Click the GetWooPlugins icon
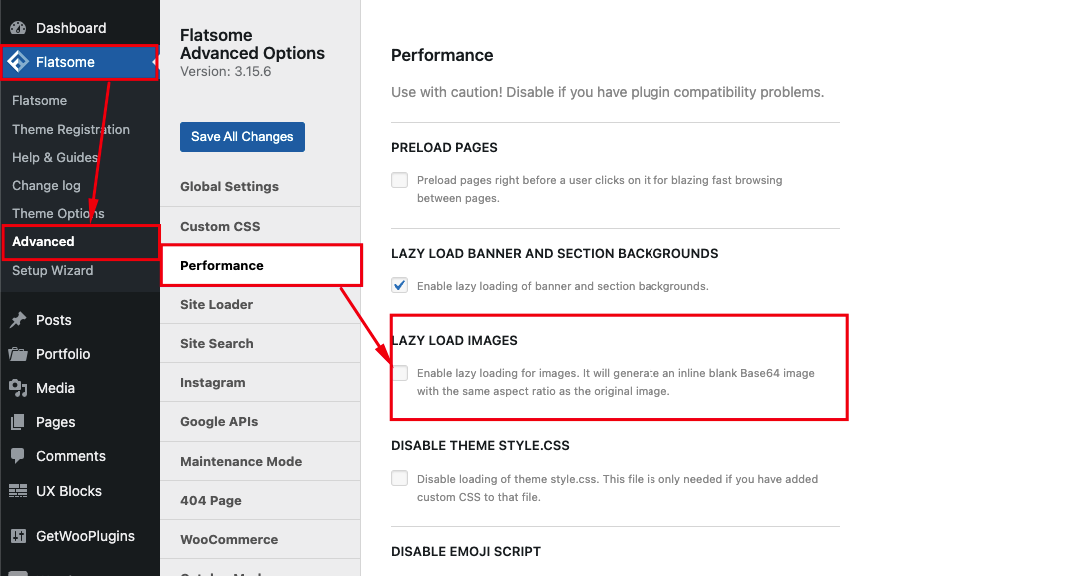The height and width of the screenshot is (576, 1073). point(18,536)
